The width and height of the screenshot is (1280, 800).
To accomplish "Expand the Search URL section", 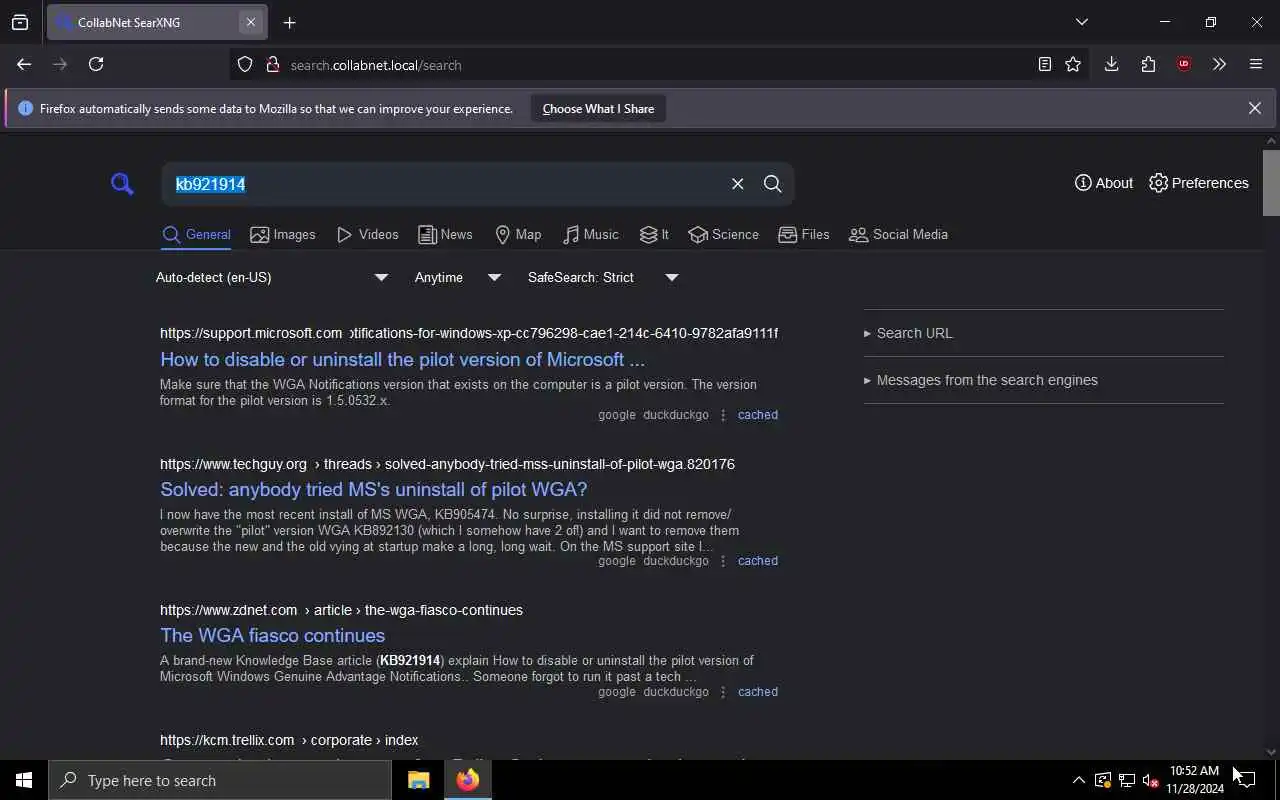I will pyautogui.click(x=908, y=333).
